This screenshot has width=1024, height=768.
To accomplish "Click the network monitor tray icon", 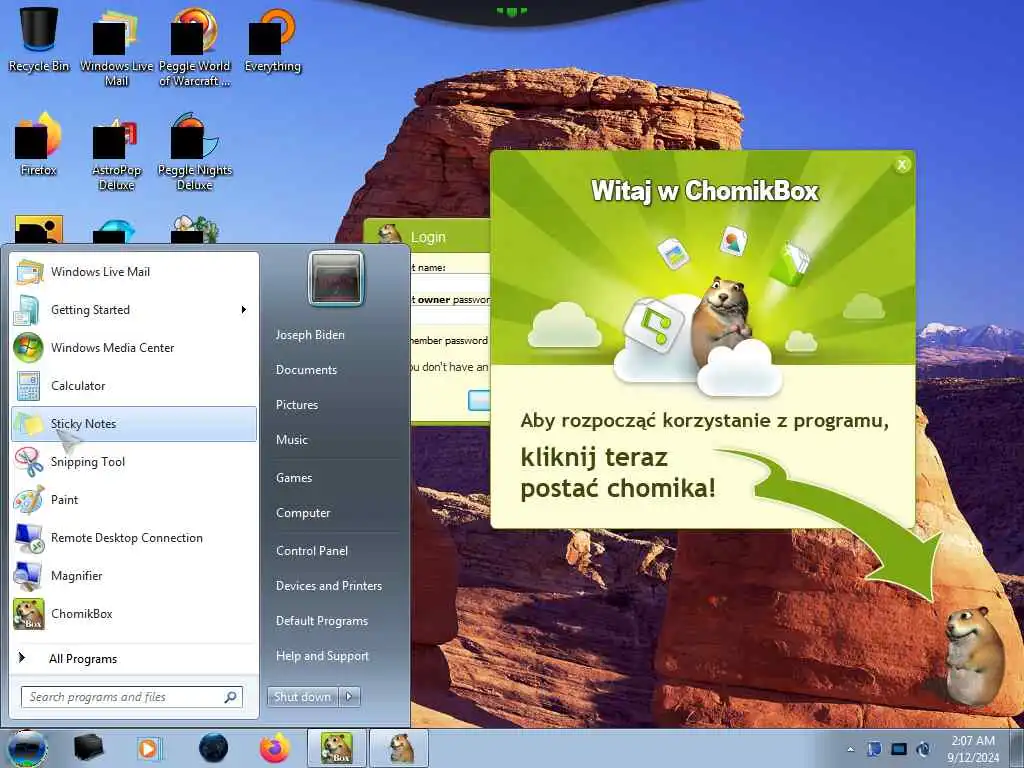I will (899, 749).
